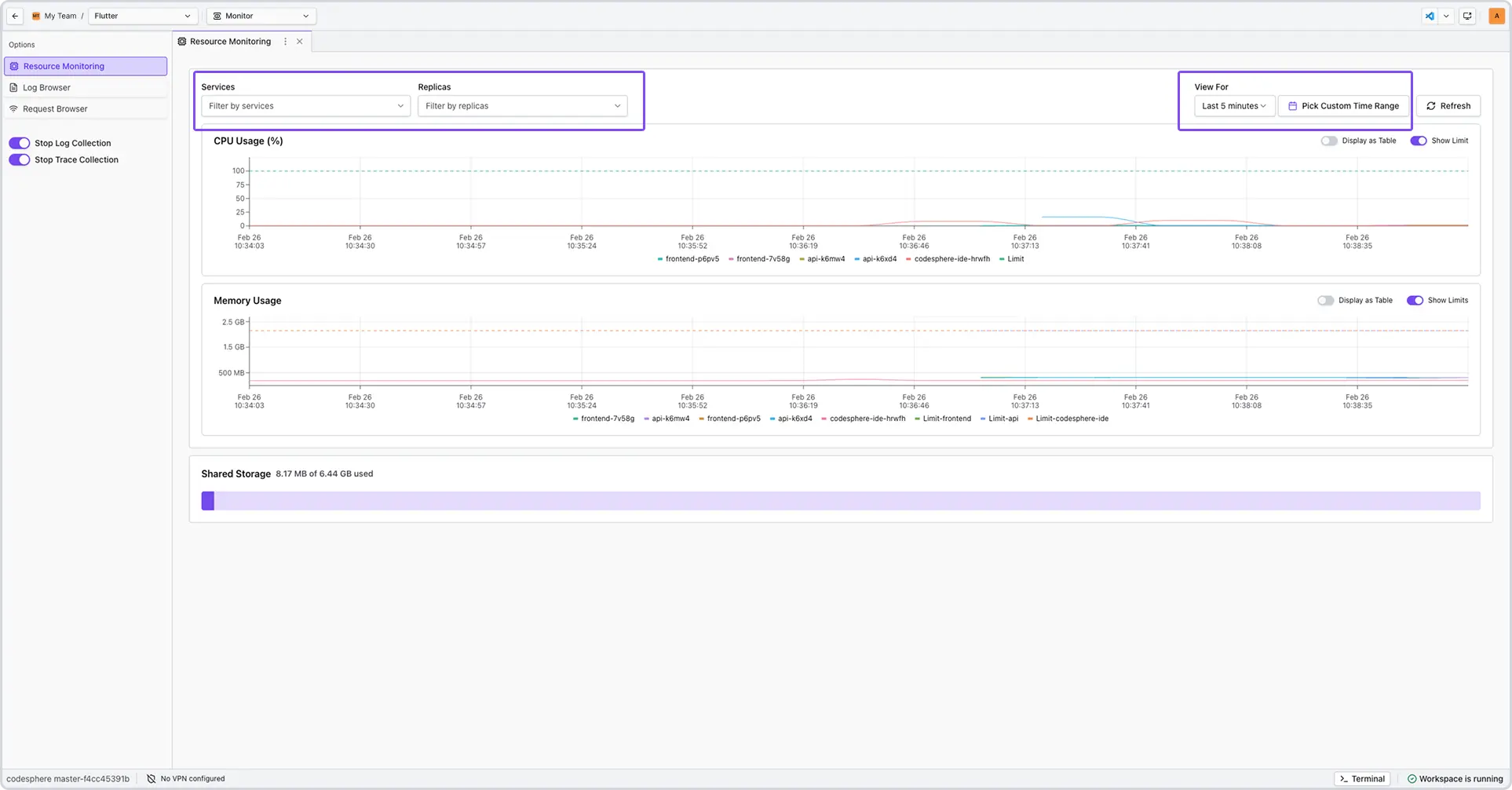Toggle Stop Trace Collection switch
Image resolution: width=1512 pixels, height=790 pixels.
20,159
